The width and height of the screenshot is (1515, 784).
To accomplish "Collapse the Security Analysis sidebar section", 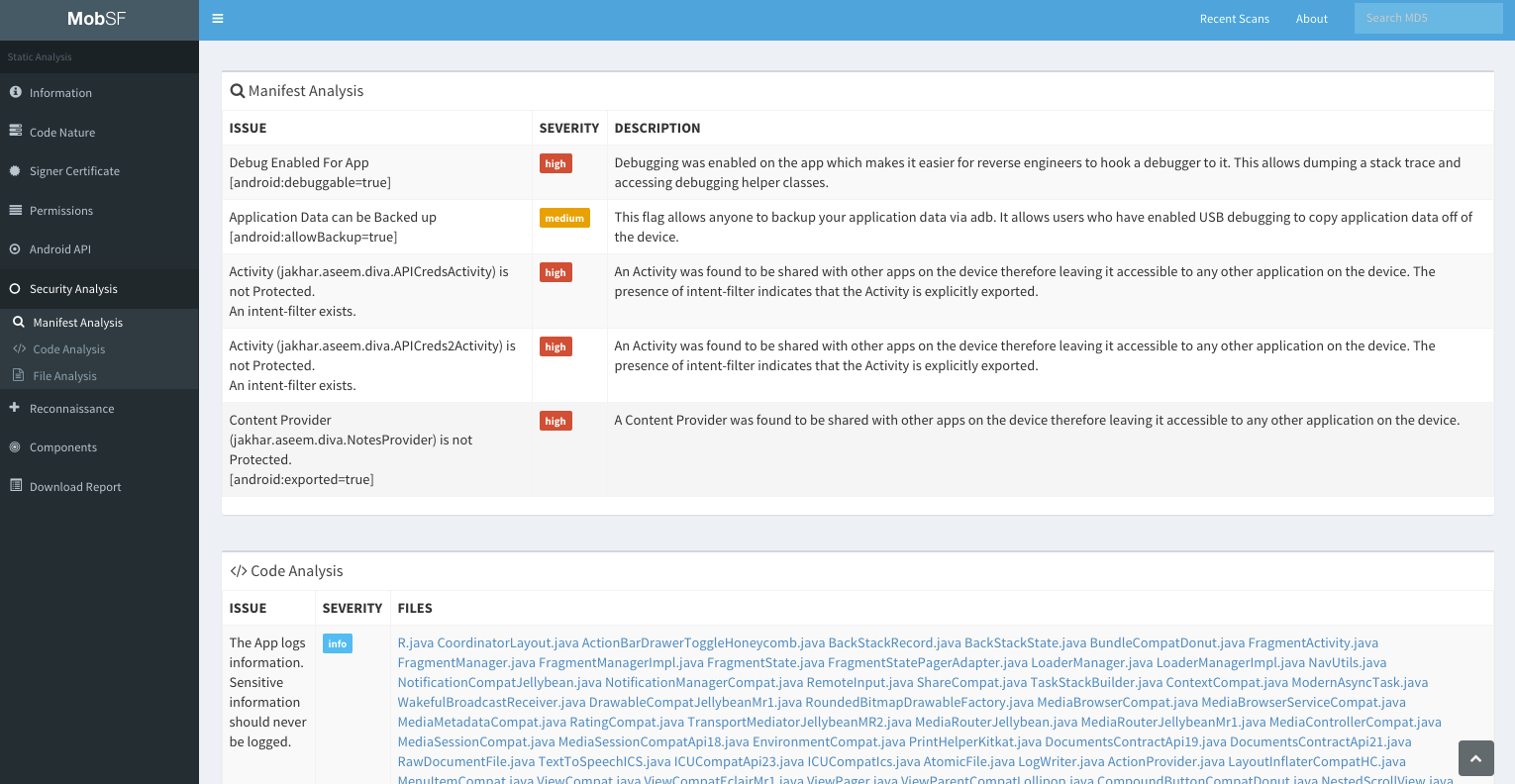I will point(73,289).
